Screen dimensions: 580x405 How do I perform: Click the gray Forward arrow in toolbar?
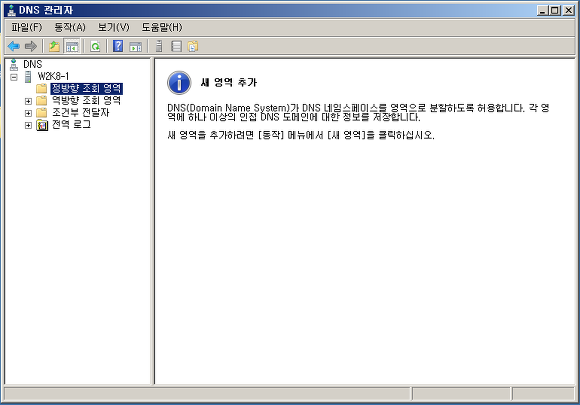click(x=31, y=46)
